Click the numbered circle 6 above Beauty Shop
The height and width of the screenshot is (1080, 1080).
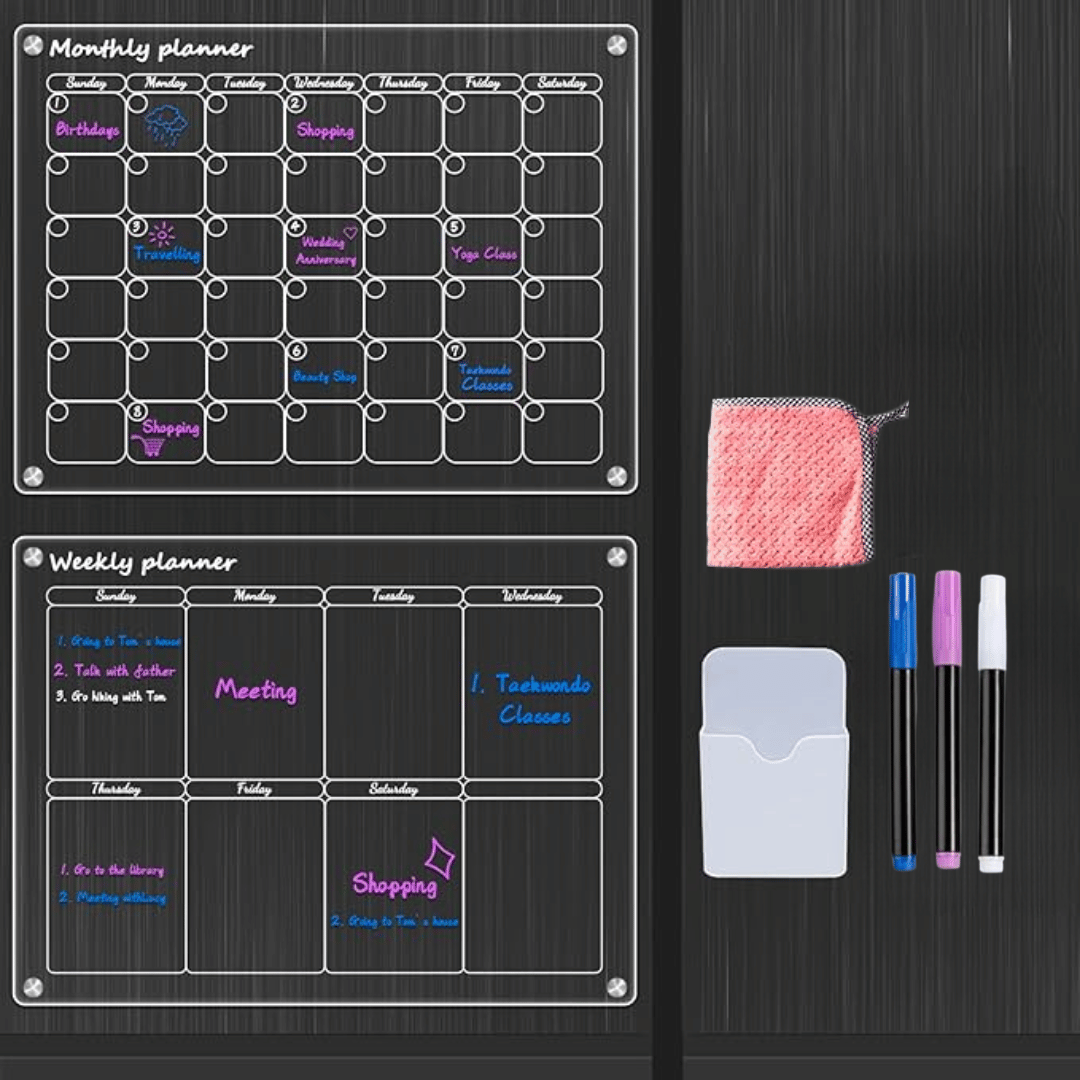click(x=297, y=350)
